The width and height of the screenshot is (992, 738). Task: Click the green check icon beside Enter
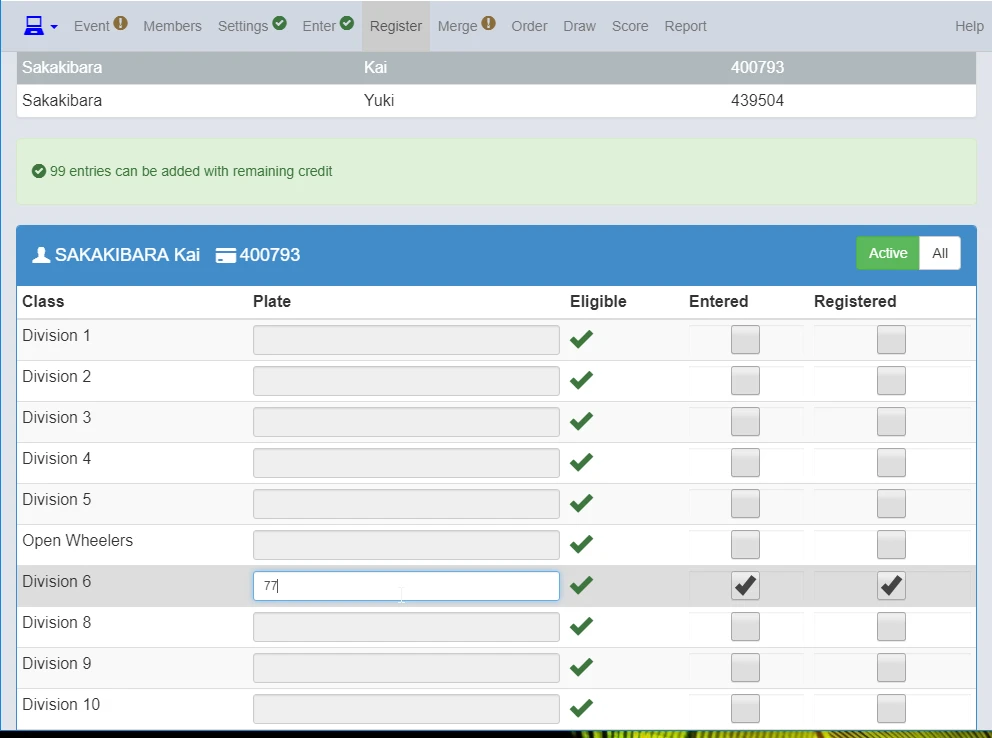(x=347, y=23)
